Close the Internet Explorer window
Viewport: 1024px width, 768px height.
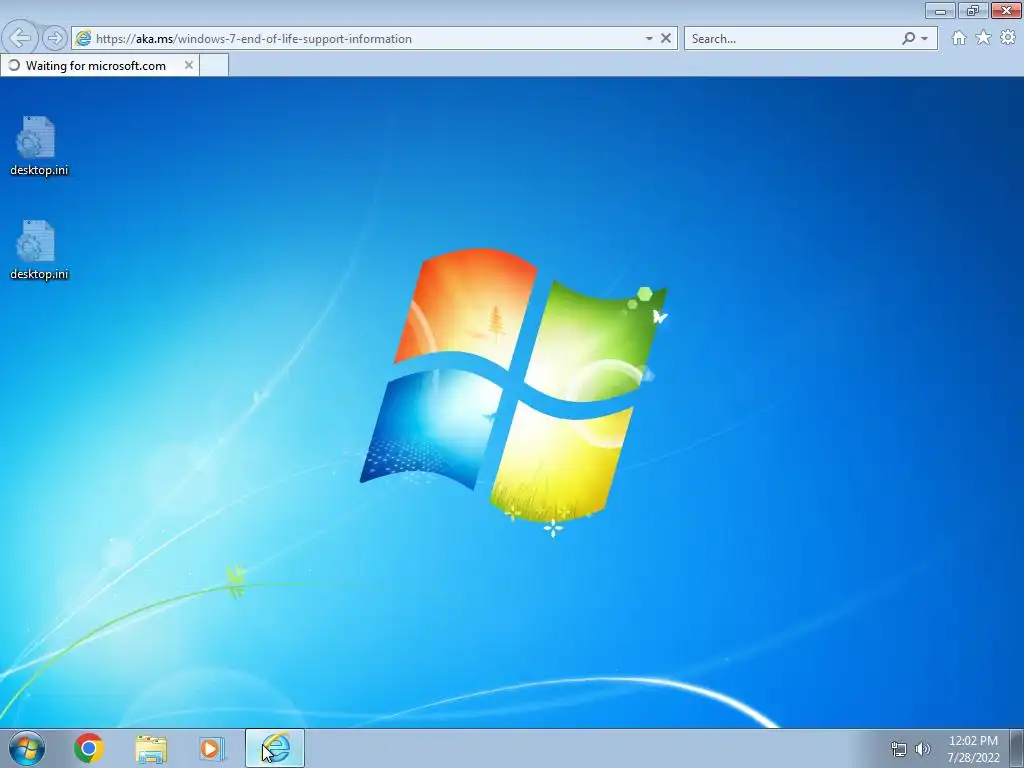(1006, 10)
